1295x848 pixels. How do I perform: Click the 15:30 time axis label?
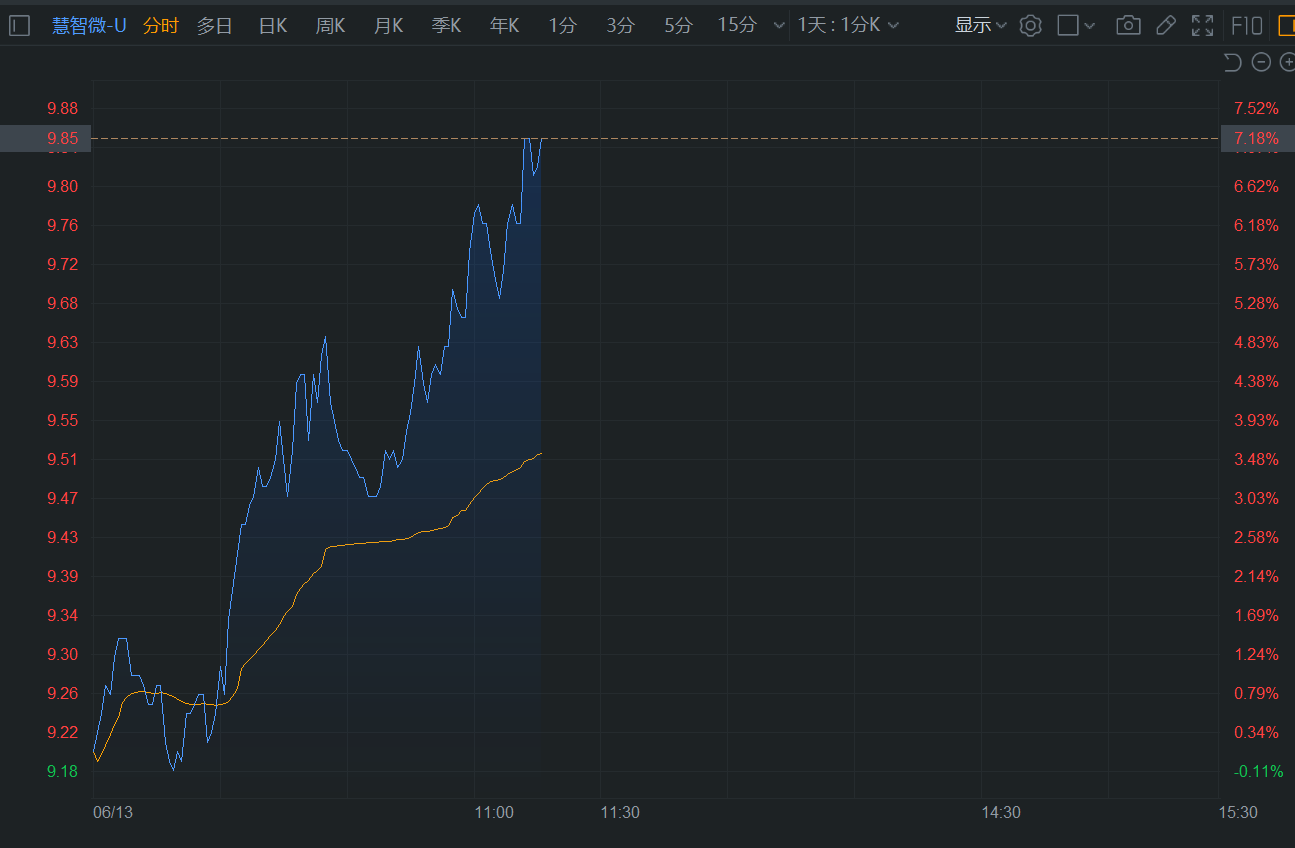click(x=1238, y=812)
